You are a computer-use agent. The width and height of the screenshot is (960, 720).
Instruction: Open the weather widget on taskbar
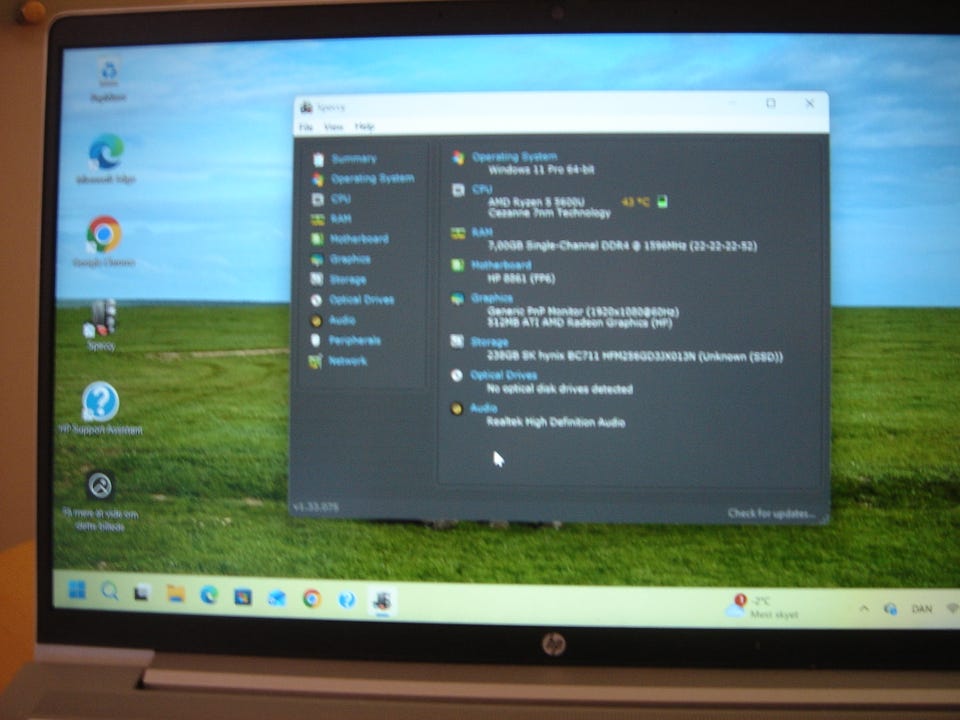click(x=761, y=606)
